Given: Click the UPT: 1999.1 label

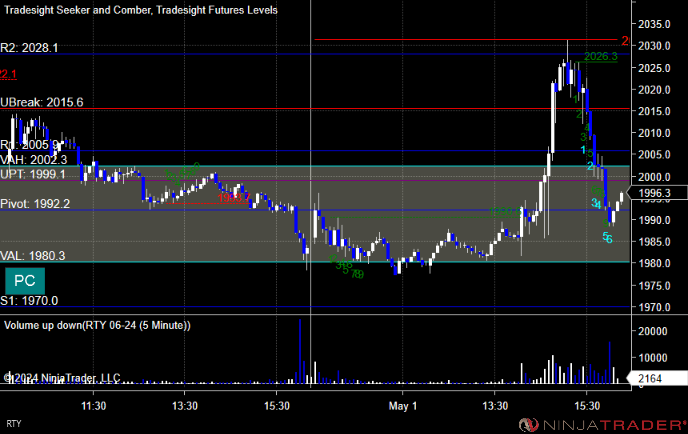Looking at the screenshot, I should (x=33, y=174).
